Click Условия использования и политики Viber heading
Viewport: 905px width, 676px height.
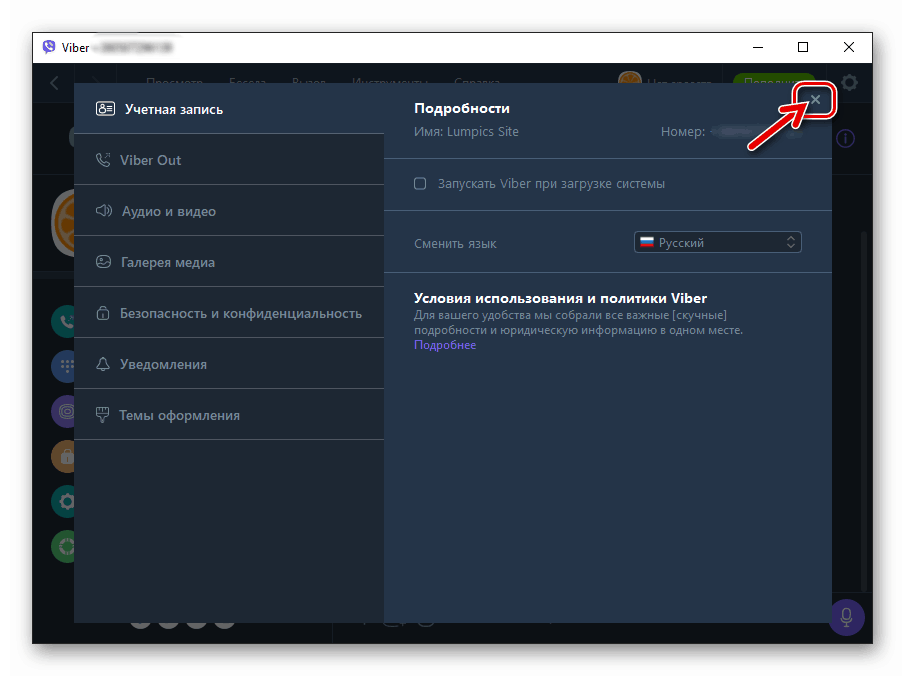click(560, 298)
